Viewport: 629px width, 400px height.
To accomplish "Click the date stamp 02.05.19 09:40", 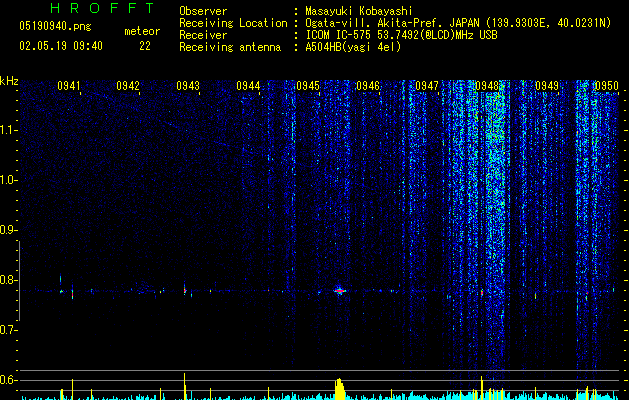I will pyautogui.click(x=61, y=46).
